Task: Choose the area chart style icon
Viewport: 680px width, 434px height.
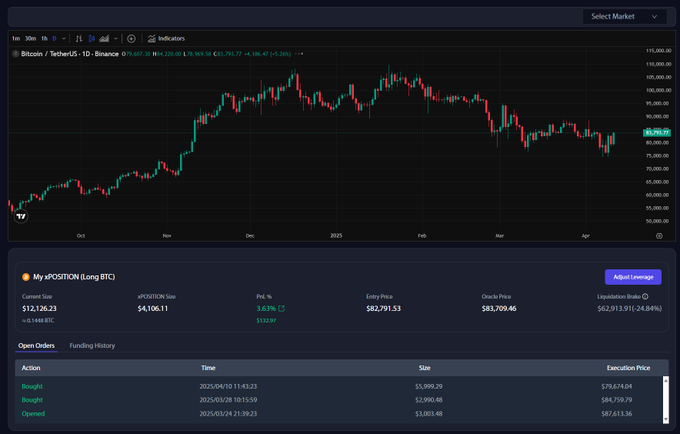Action: (x=104, y=38)
